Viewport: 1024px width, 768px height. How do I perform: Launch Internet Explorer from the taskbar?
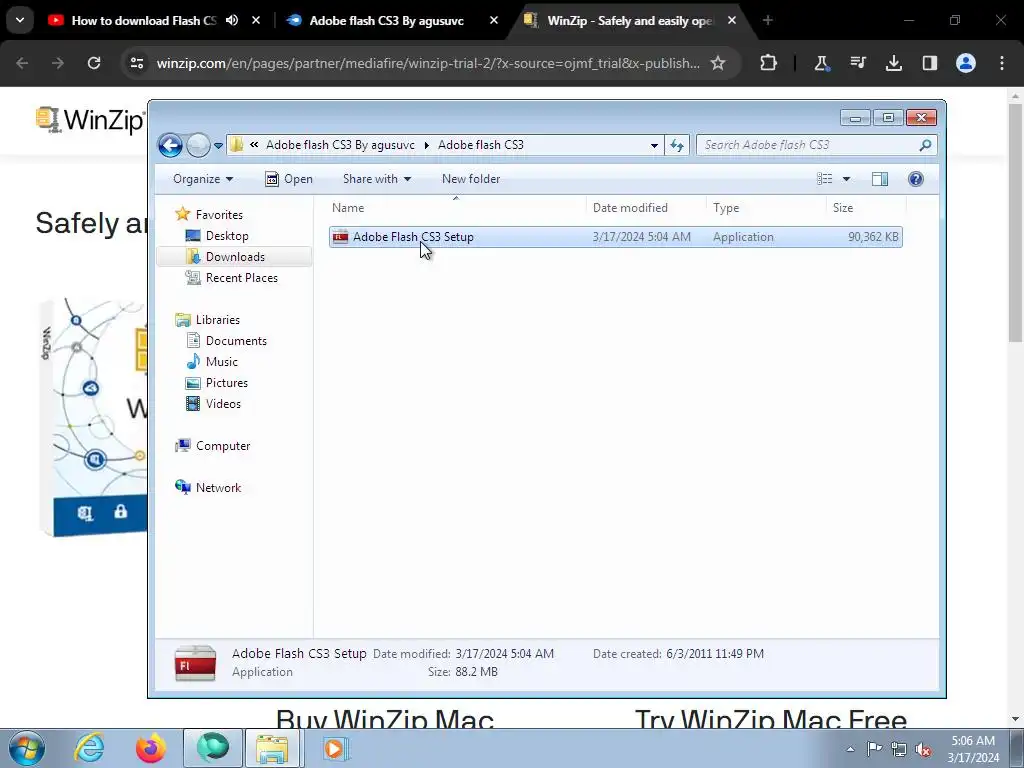click(x=89, y=748)
